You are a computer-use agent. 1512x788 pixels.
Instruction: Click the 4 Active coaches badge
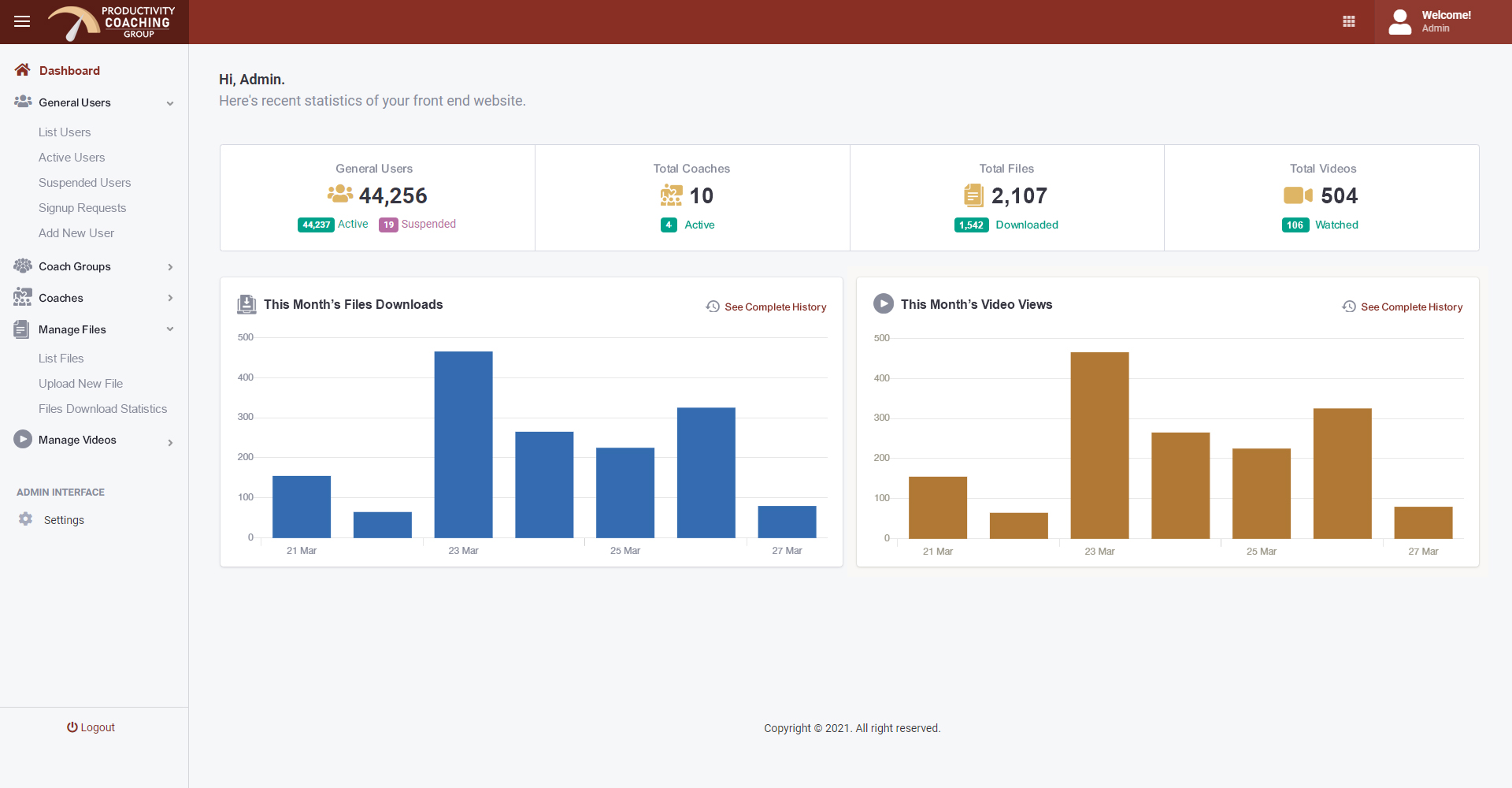pos(669,225)
